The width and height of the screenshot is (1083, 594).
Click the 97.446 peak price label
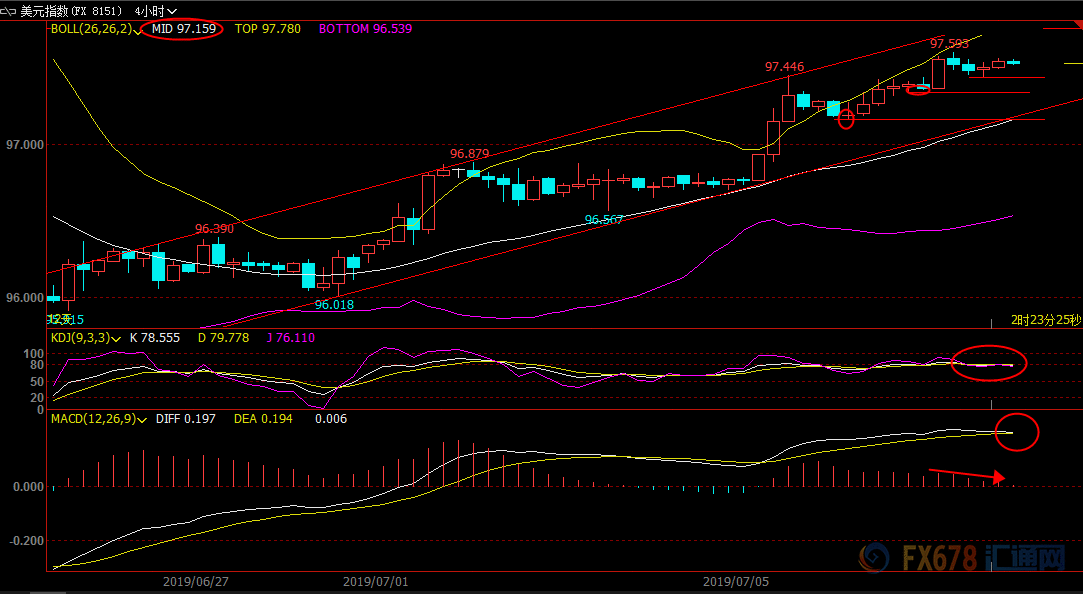tap(785, 67)
